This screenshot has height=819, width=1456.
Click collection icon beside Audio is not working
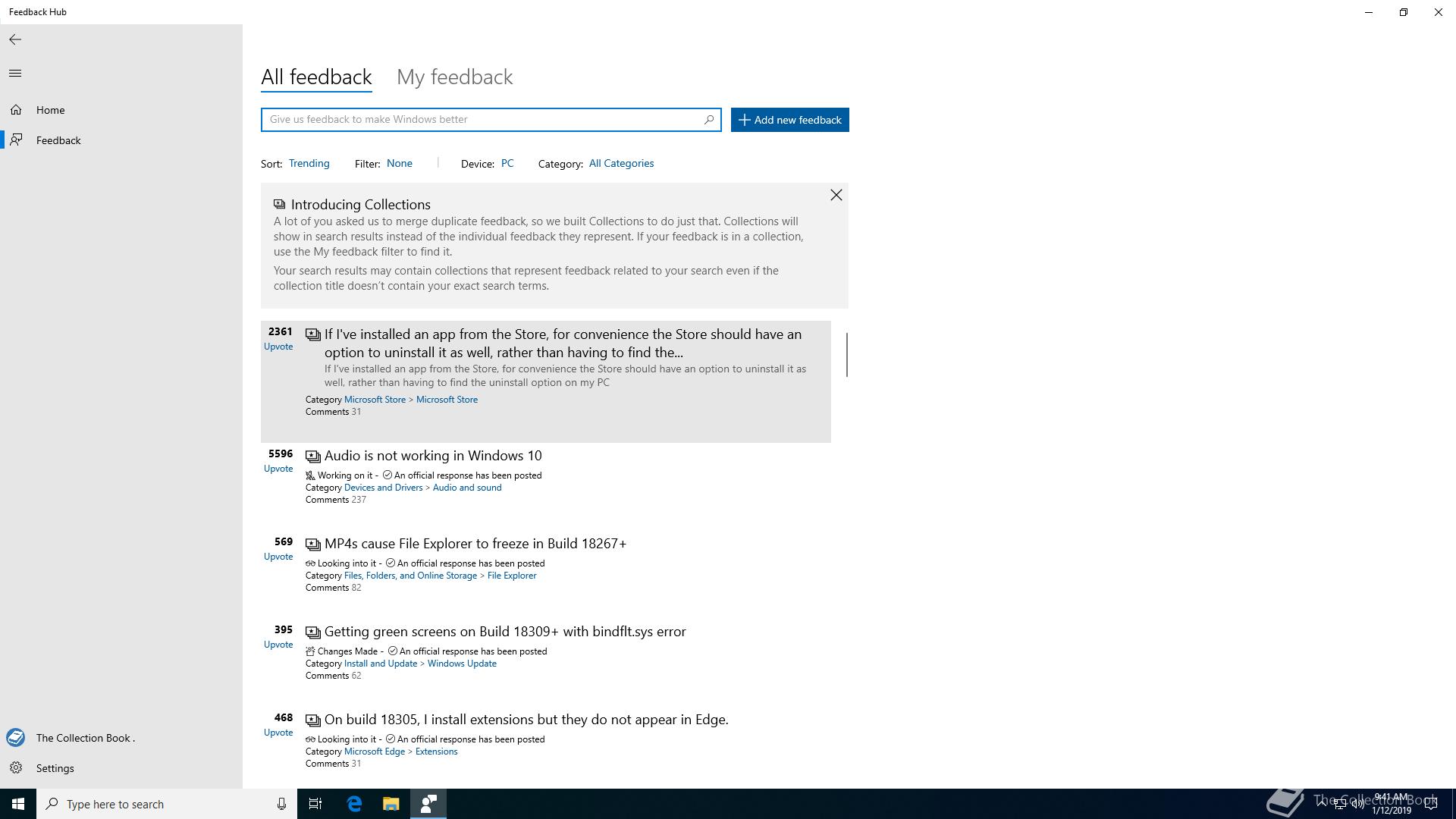pos(312,457)
